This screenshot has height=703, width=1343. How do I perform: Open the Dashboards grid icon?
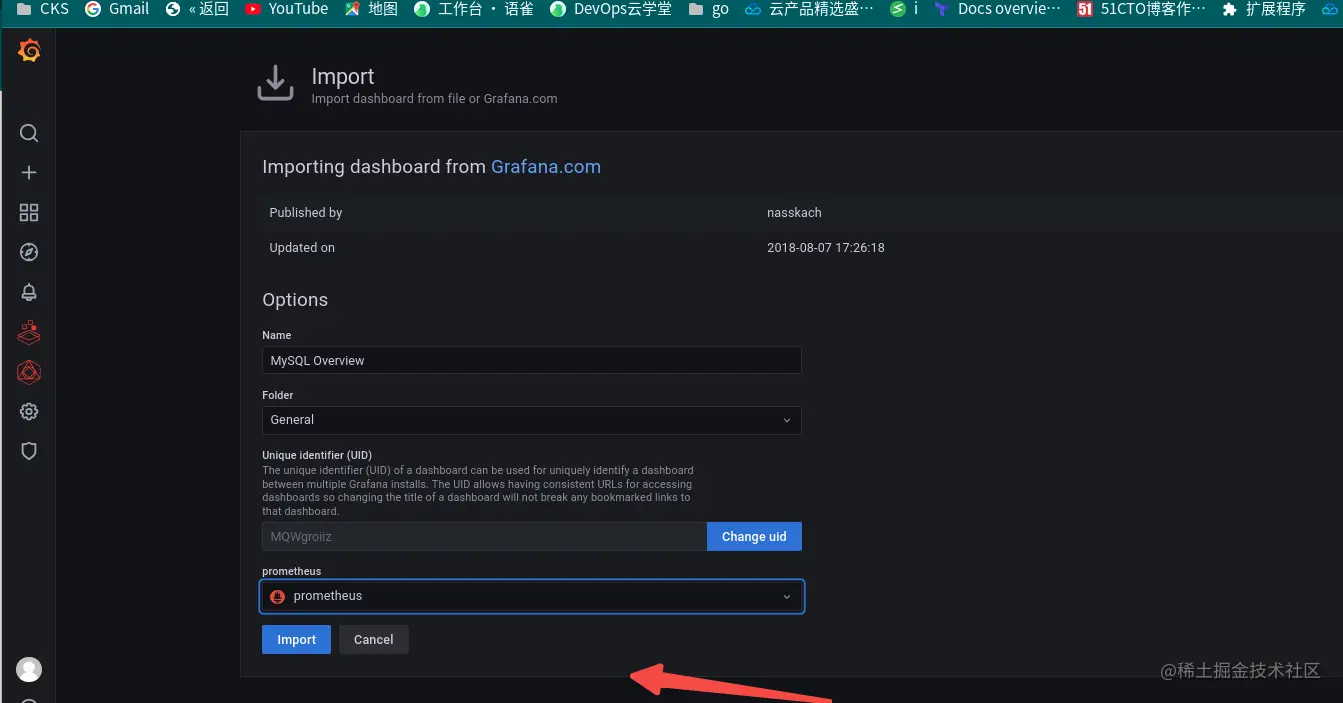tap(29, 212)
